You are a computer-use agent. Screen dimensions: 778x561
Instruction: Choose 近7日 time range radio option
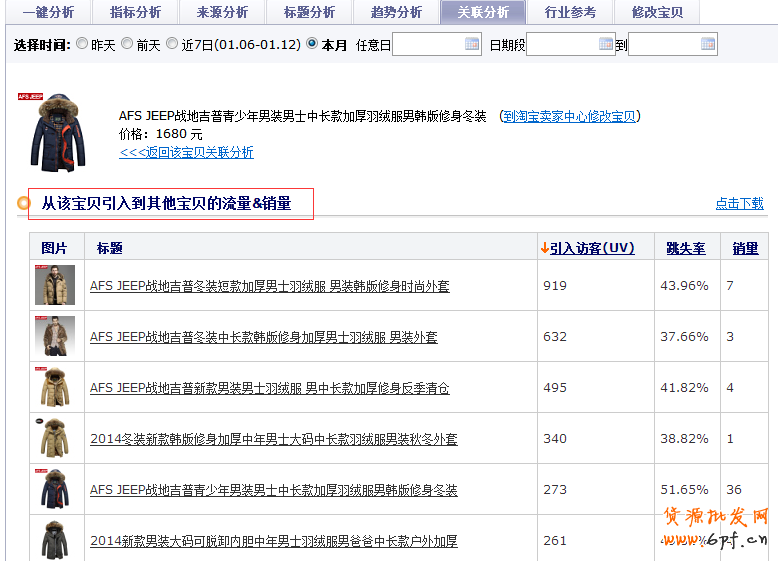pos(172,44)
